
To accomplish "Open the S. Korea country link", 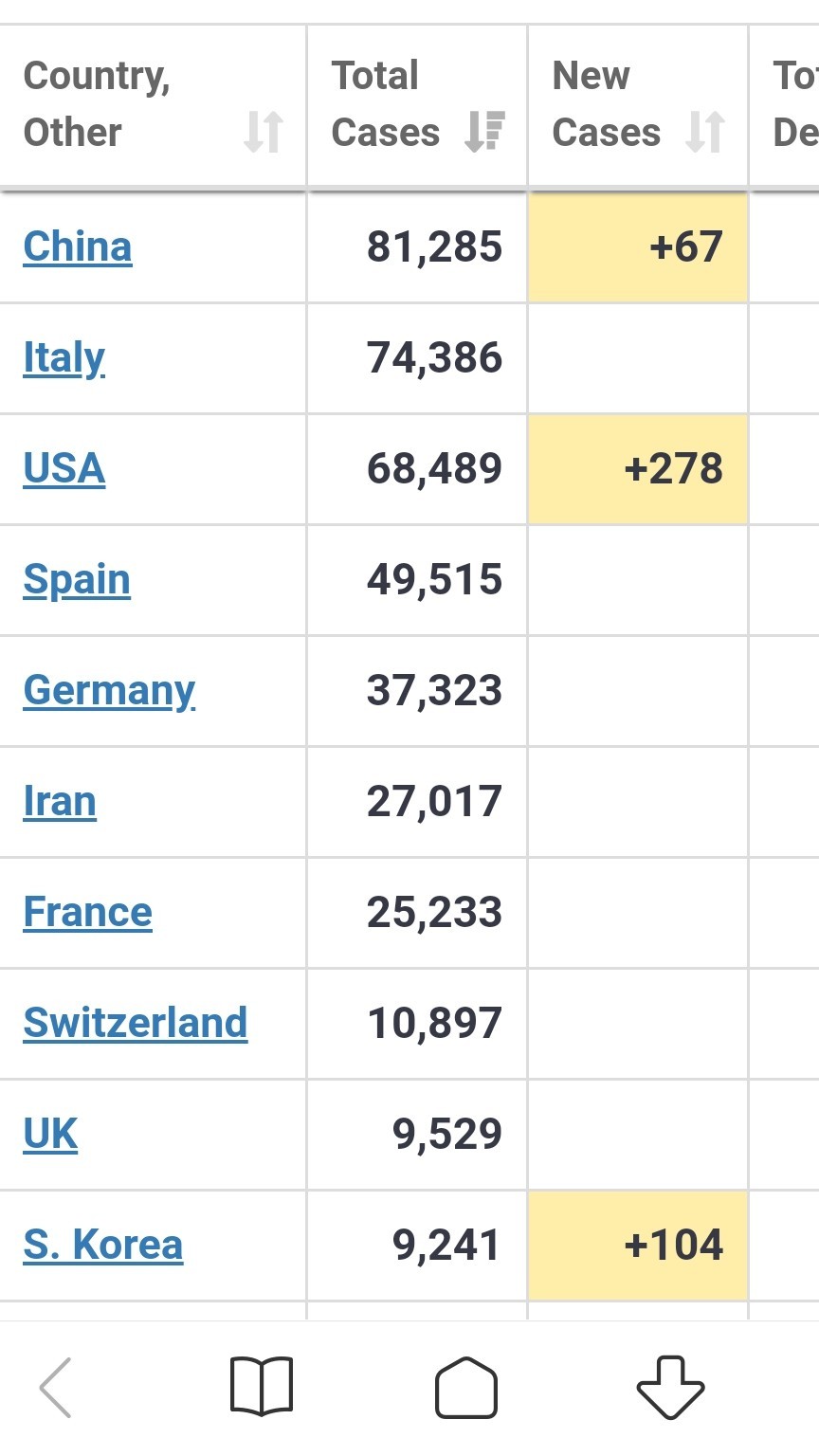I will [x=103, y=1245].
